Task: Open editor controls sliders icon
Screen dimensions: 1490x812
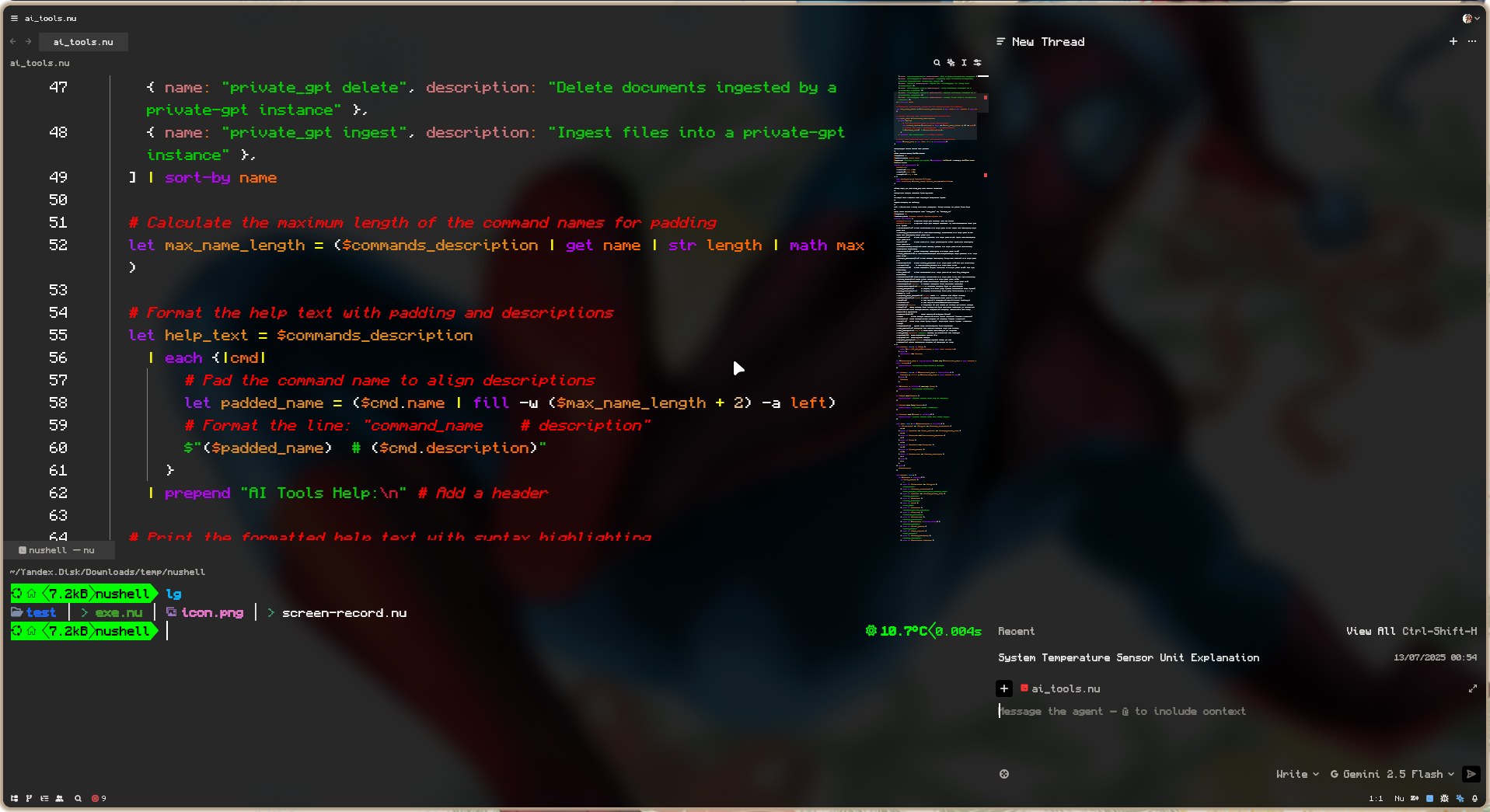Action: [x=978, y=62]
